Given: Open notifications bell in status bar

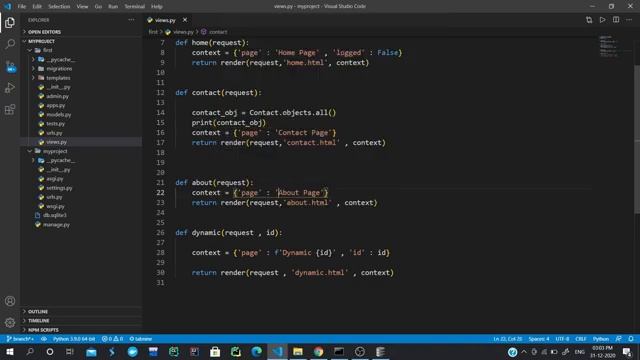Looking at the screenshot, I should point(631,339).
